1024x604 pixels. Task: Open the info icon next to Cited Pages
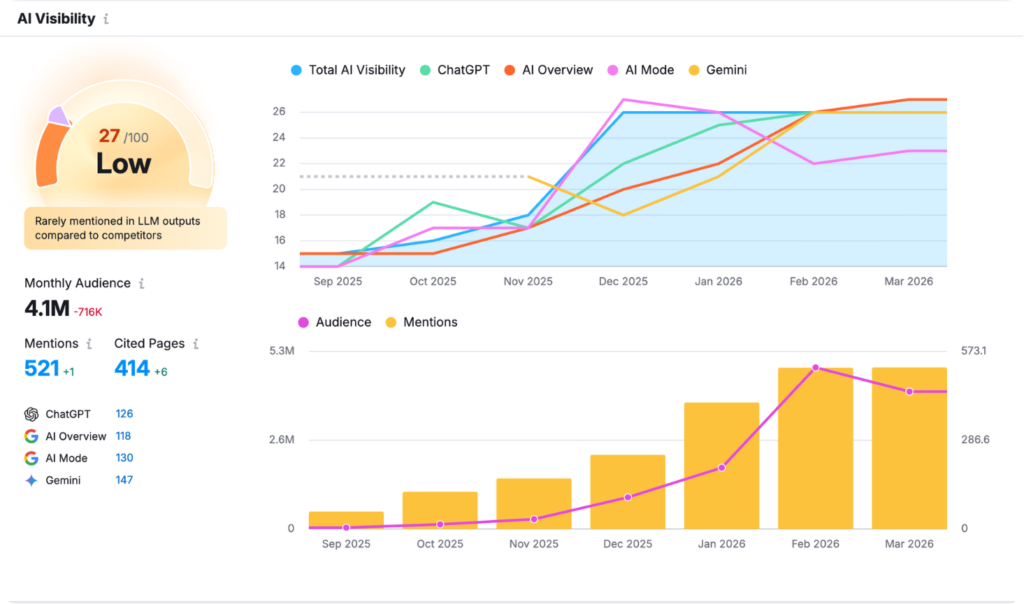[x=195, y=343]
